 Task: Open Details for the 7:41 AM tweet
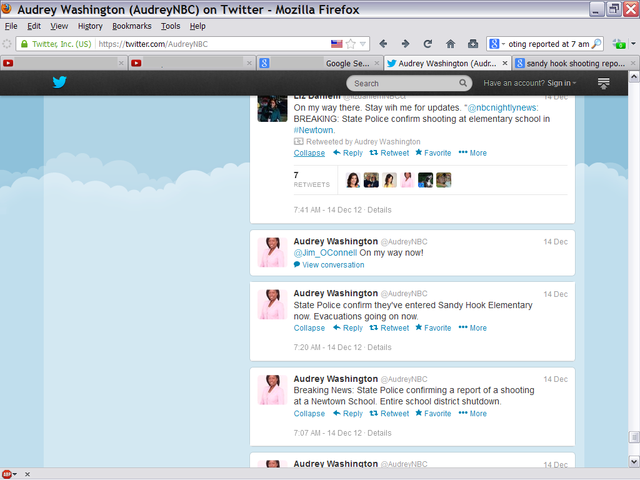point(379,210)
